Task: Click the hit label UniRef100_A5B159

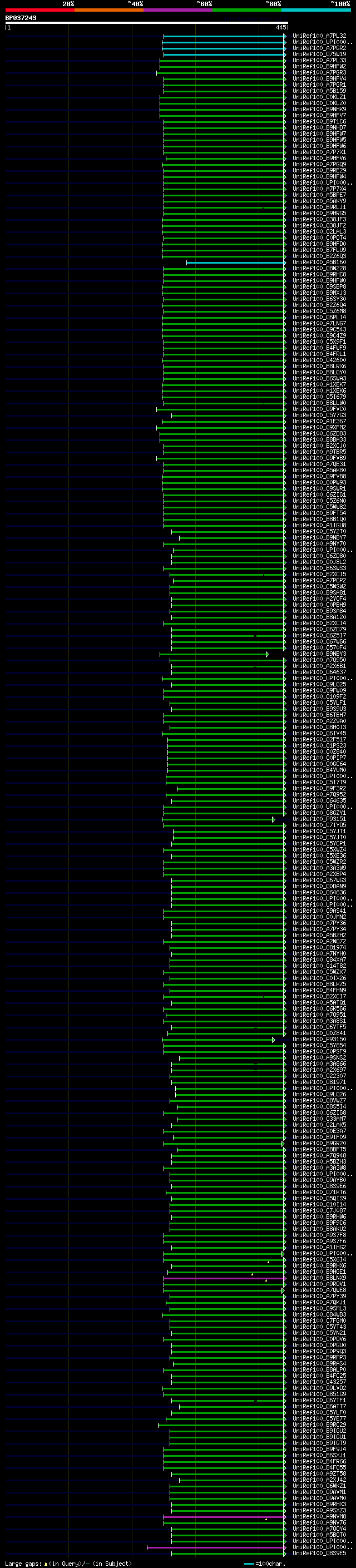Action: click(x=319, y=91)
